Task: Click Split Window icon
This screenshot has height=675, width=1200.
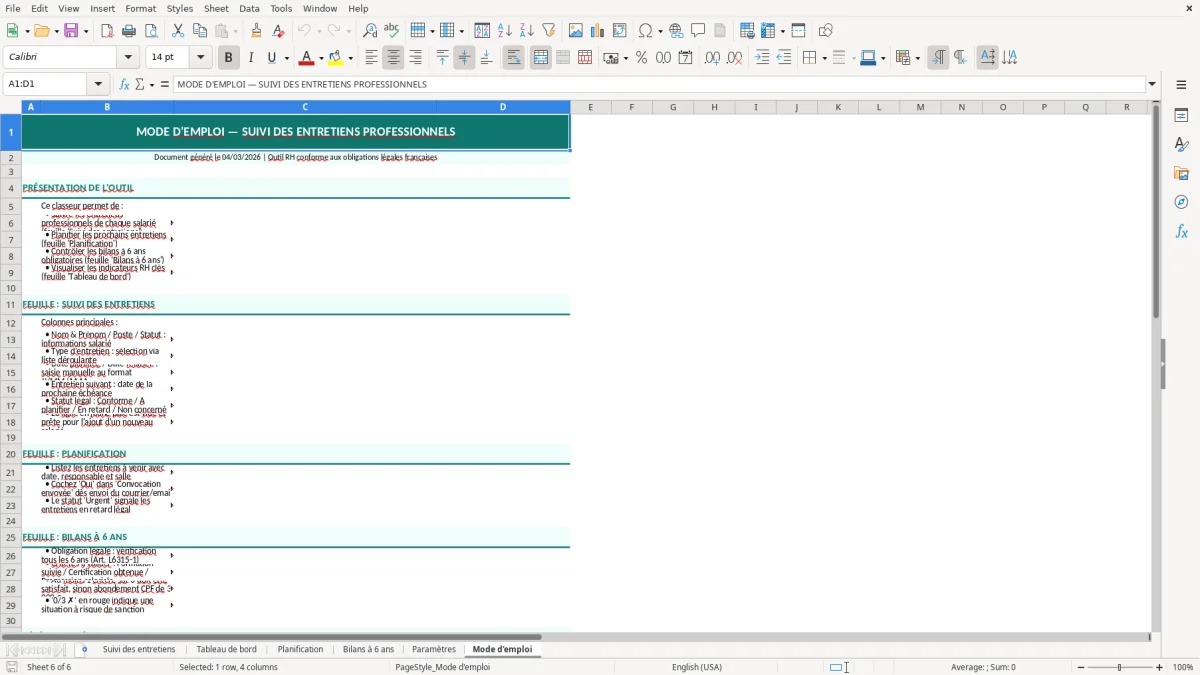Action: tap(799, 31)
